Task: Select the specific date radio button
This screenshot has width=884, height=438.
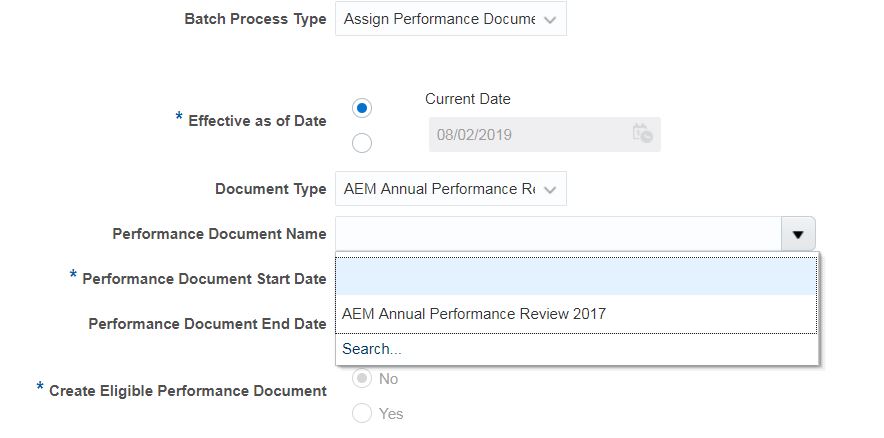Action: click(x=361, y=143)
